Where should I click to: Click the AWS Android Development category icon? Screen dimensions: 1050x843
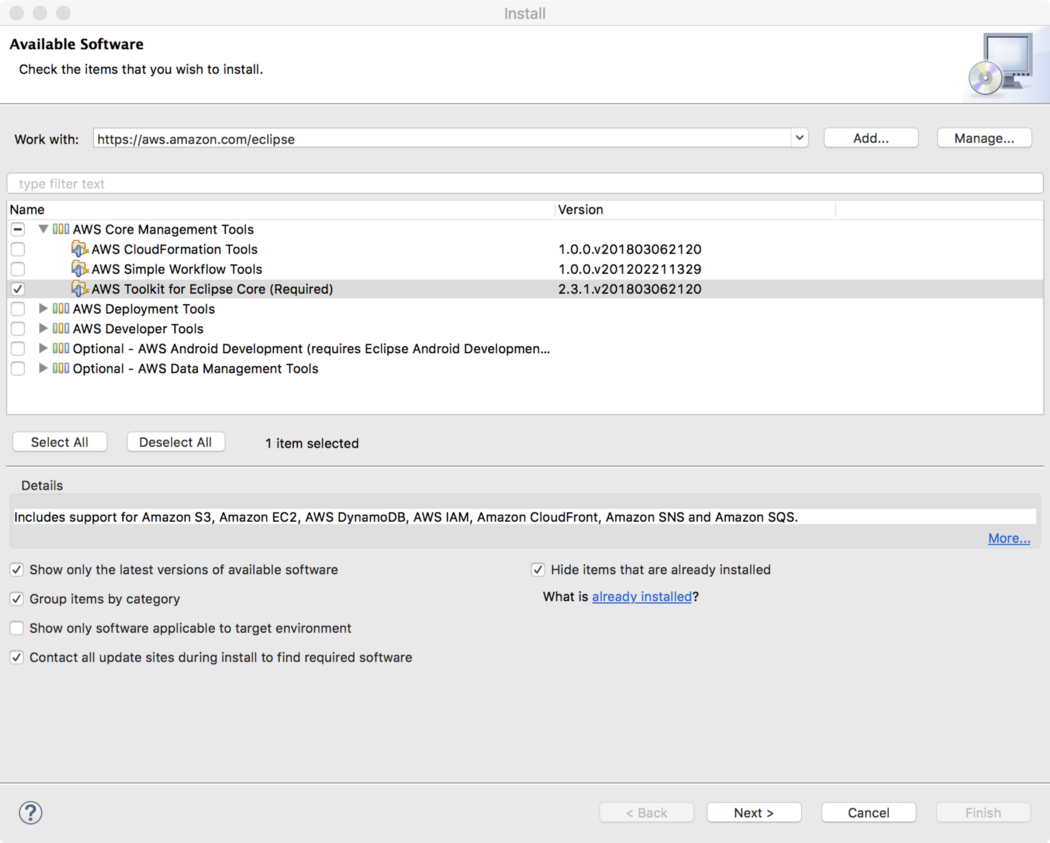[x=61, y=349]
